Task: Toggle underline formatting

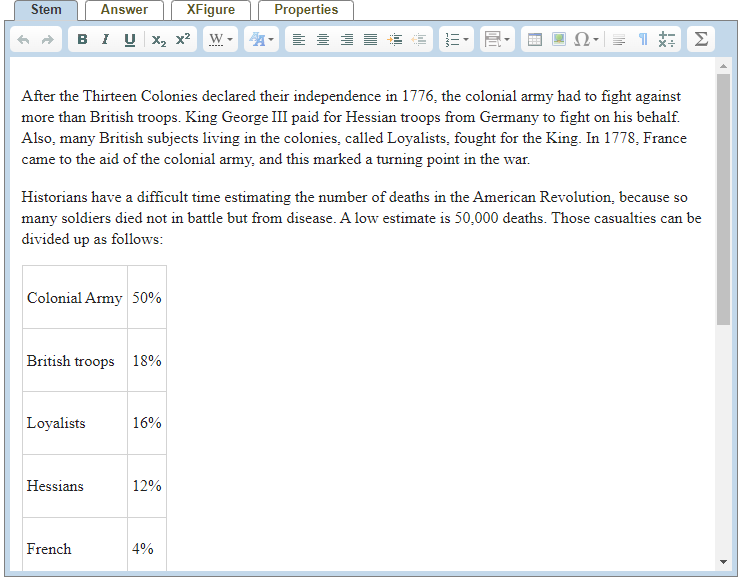Action: [130, 40]
